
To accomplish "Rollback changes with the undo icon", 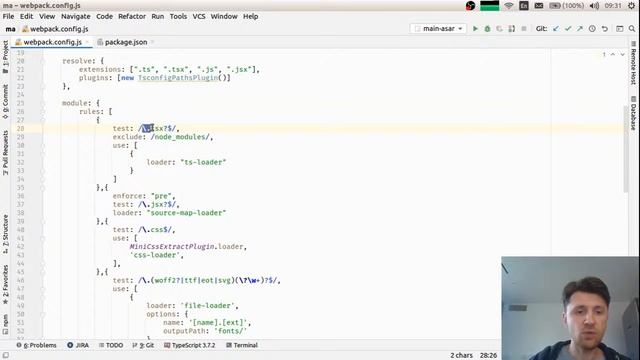I will [604, 29].
